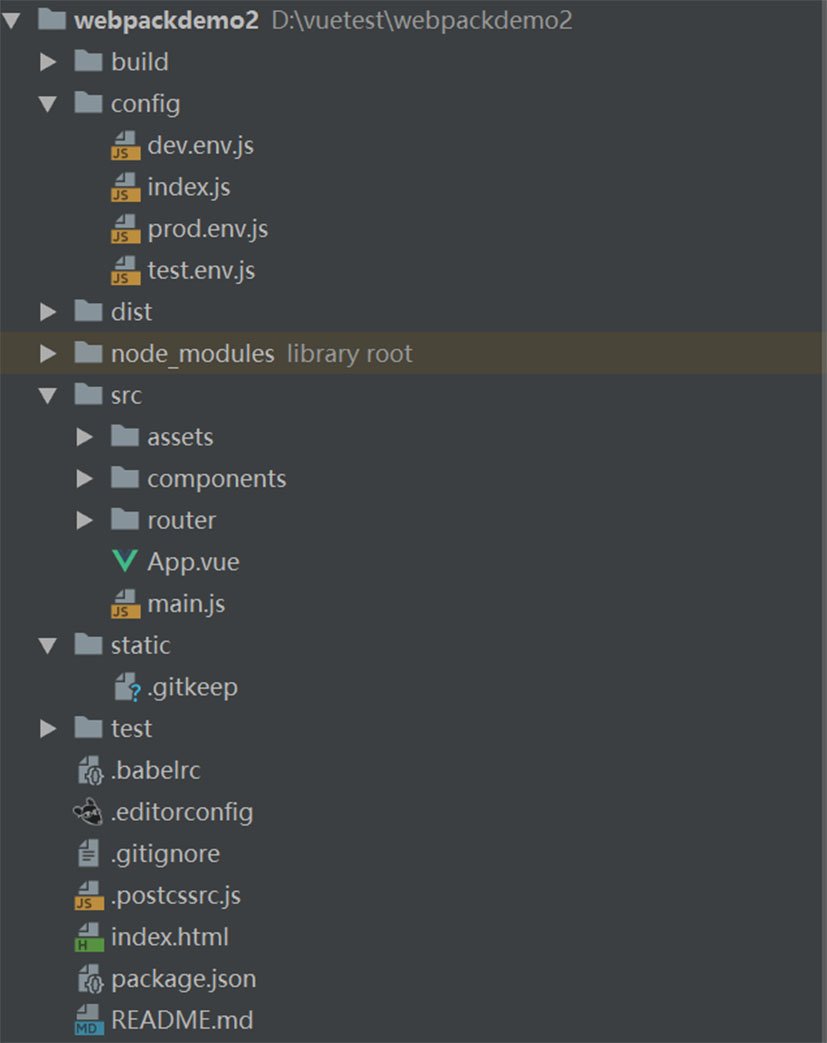This screenshot has height=1043, width=827.
Task: Click the .babelrc config file icon
Action: coord(90,770)
